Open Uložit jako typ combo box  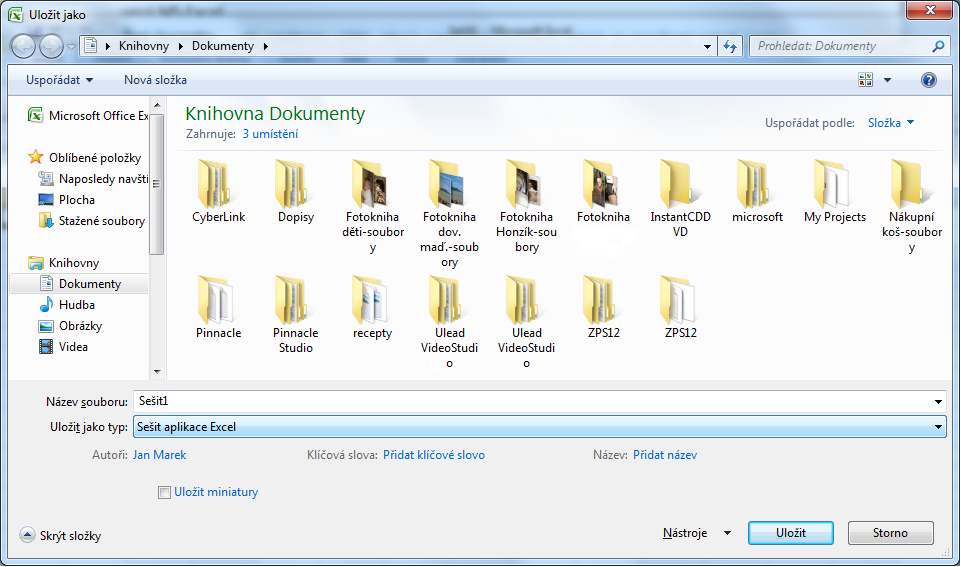click(539, 427)
